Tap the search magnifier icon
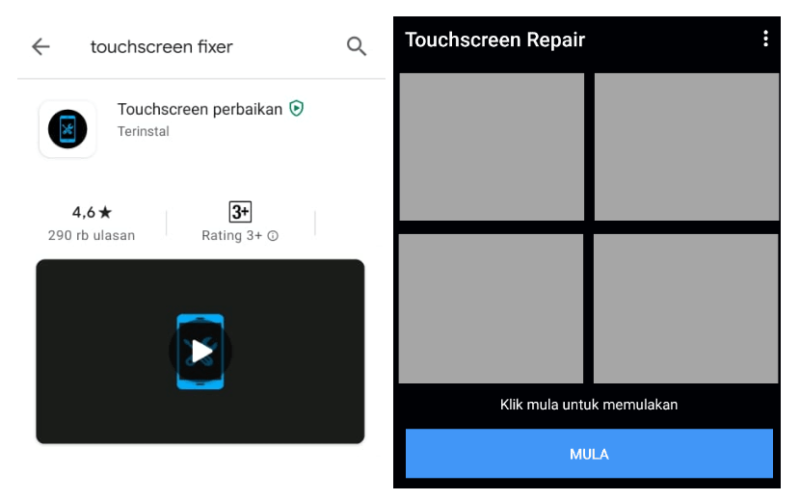Image resolution: width=800 pixels, height=500 pixels. 356,46
